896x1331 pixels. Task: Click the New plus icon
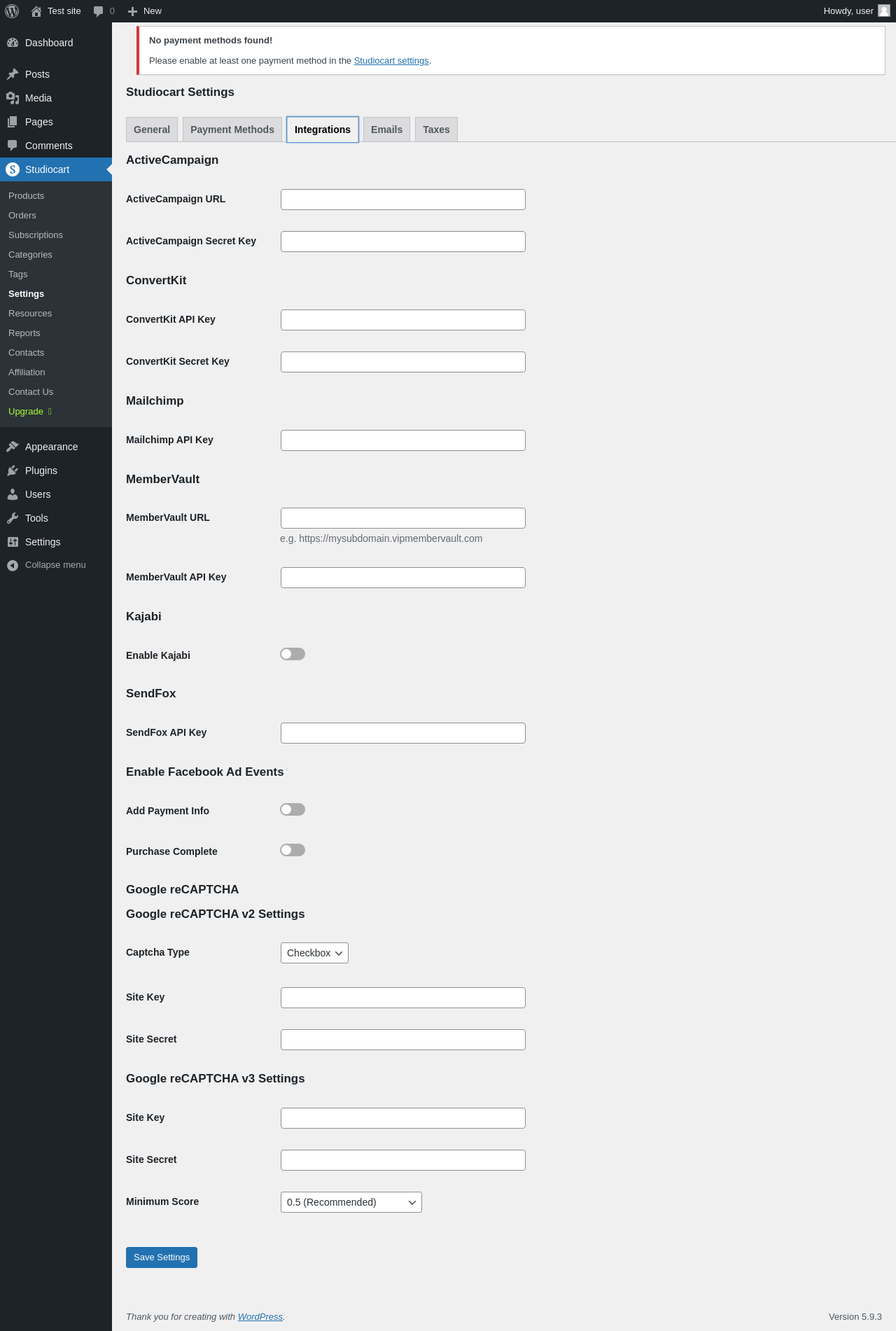click(132, 11)
